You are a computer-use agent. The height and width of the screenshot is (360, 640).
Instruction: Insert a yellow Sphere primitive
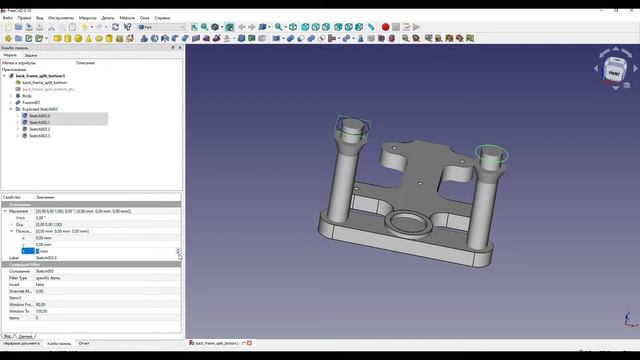click(78, 38)
